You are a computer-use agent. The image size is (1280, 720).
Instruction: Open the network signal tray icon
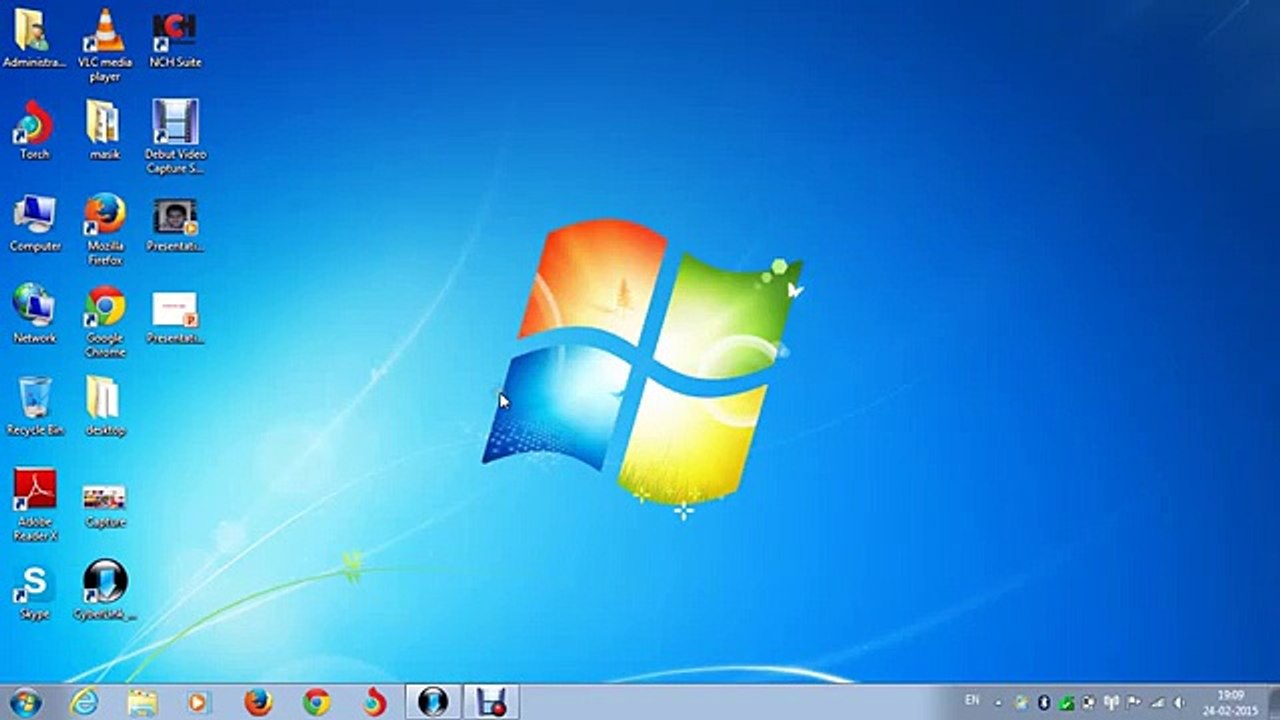coord(1157,703)
